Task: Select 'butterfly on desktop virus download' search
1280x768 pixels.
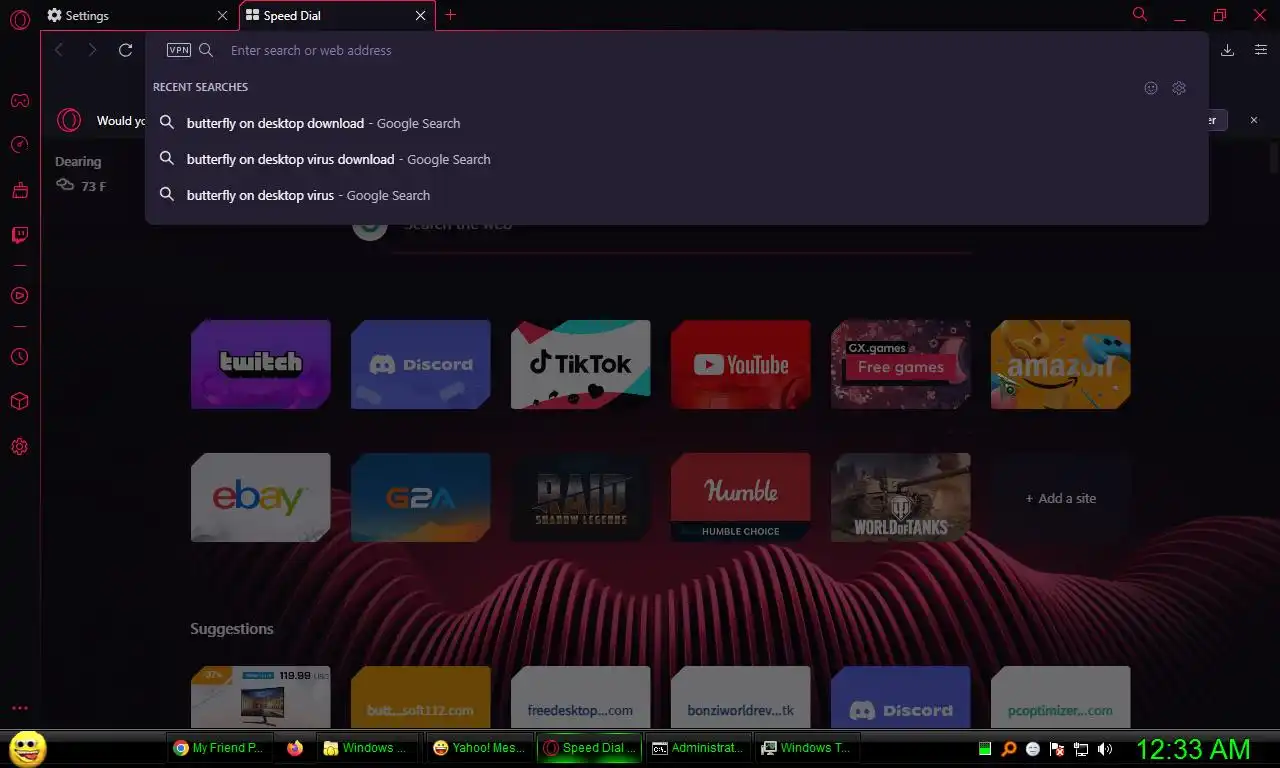Action: (x=677, y=159)
